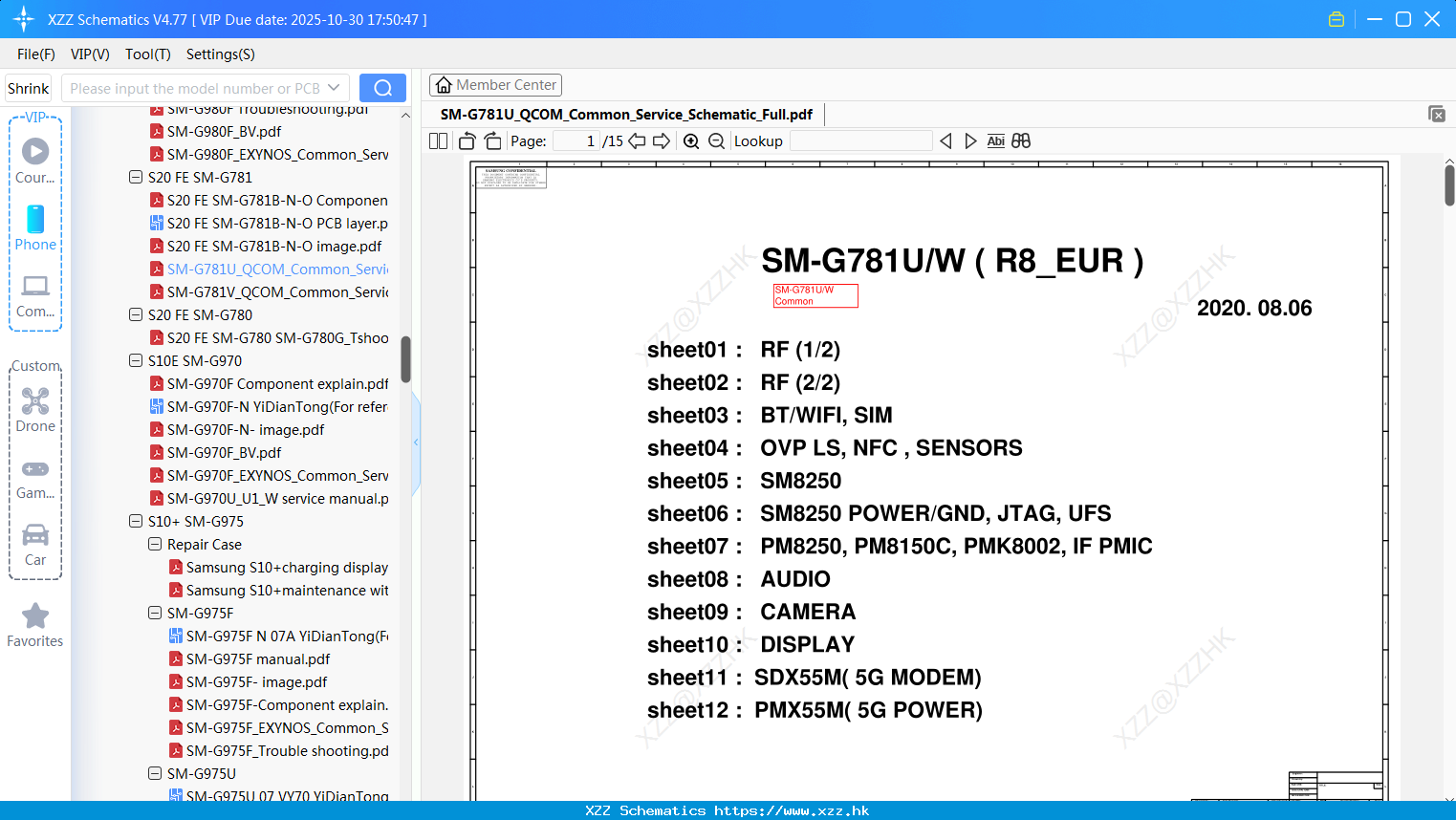Open Member Center home button
The width and height of the screenshot is (1456, 820).
[x=495, y=85]
